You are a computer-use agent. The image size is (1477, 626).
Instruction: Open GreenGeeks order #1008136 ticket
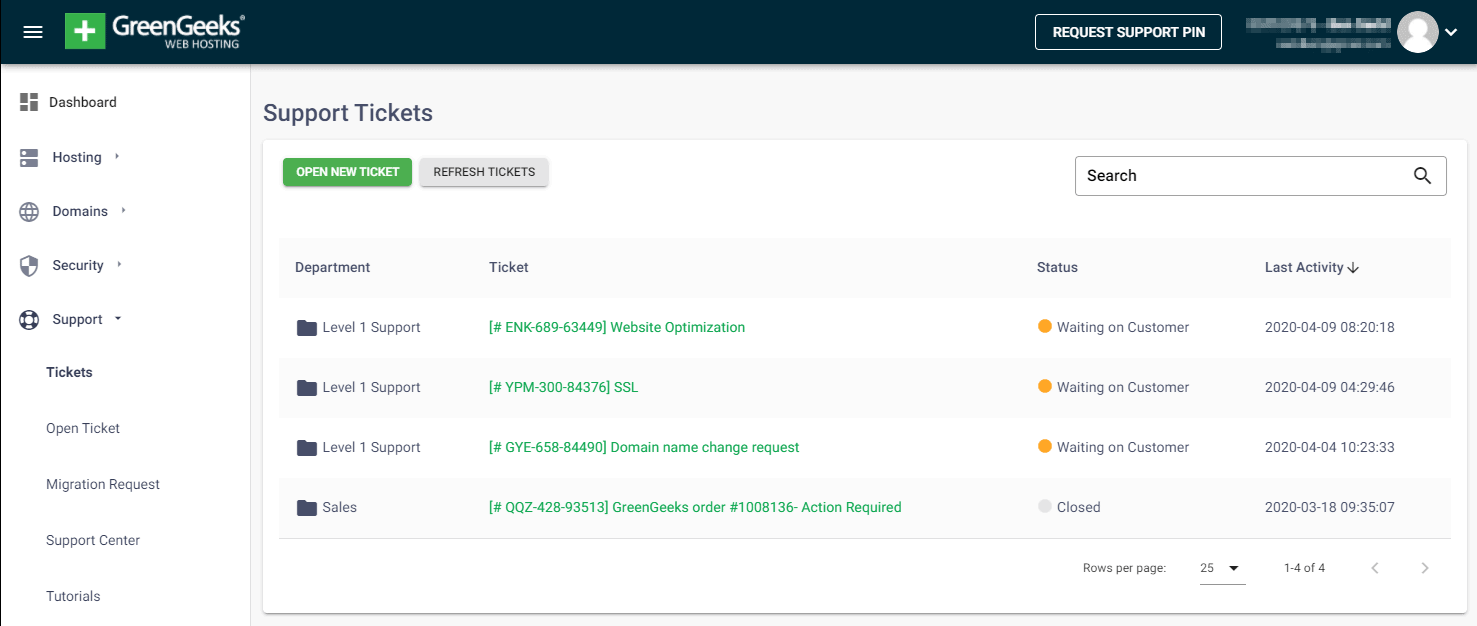click(x=695, y=507)
